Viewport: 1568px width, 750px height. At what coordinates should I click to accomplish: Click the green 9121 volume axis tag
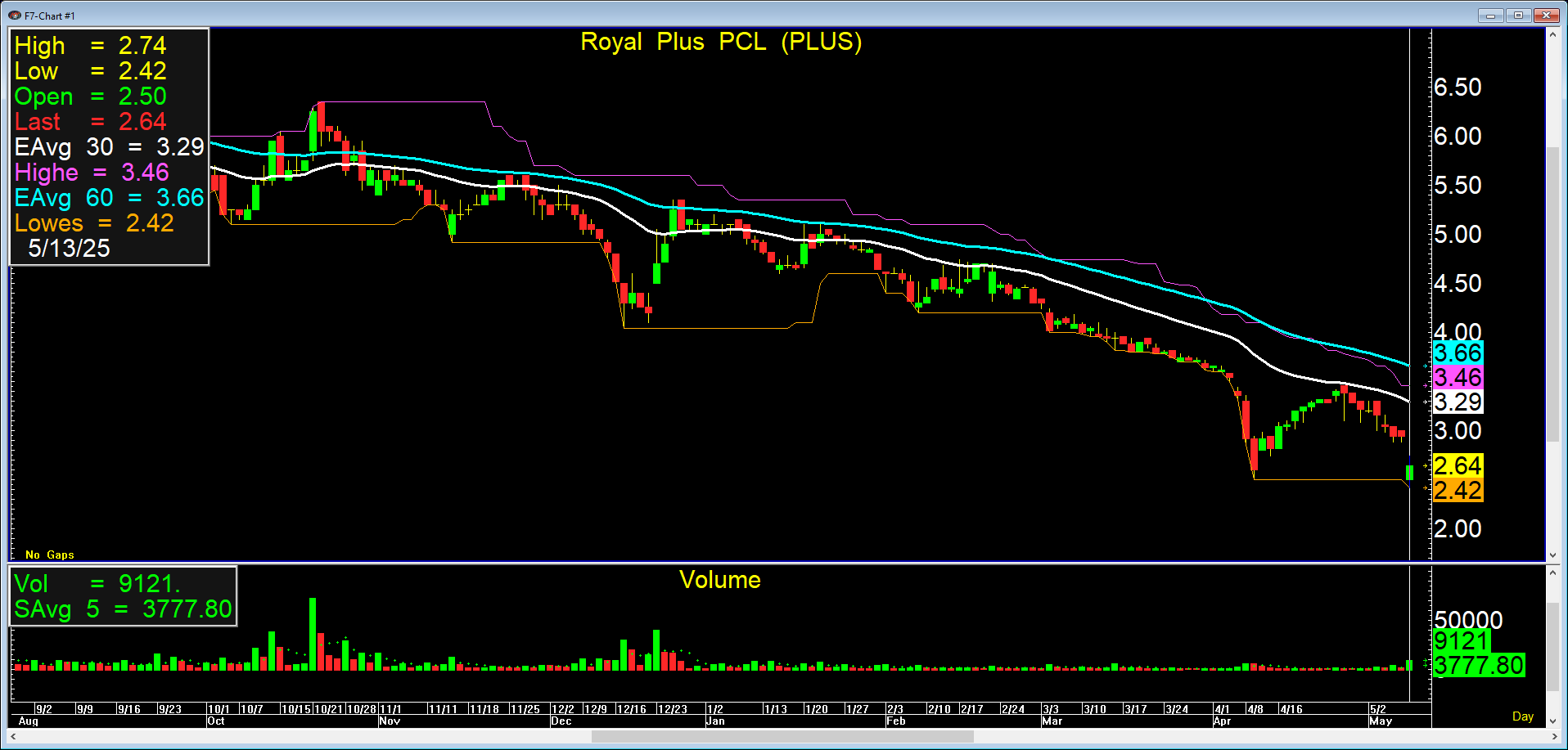coord(1461,640)
